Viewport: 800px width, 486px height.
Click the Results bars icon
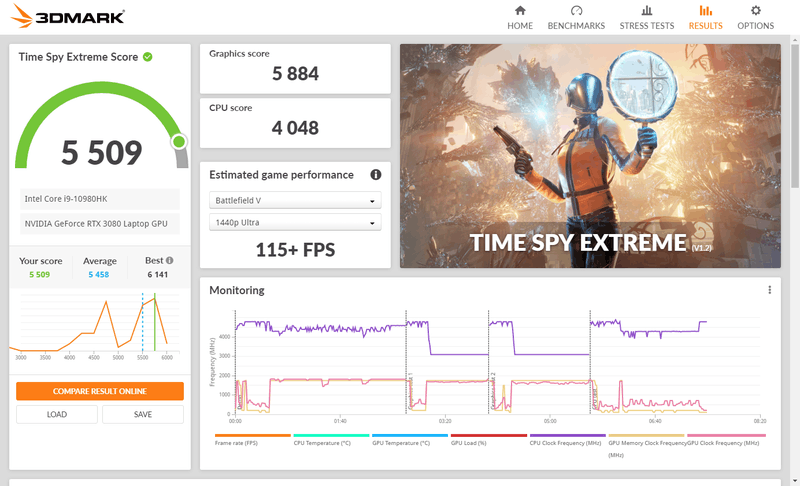[706, 10]
